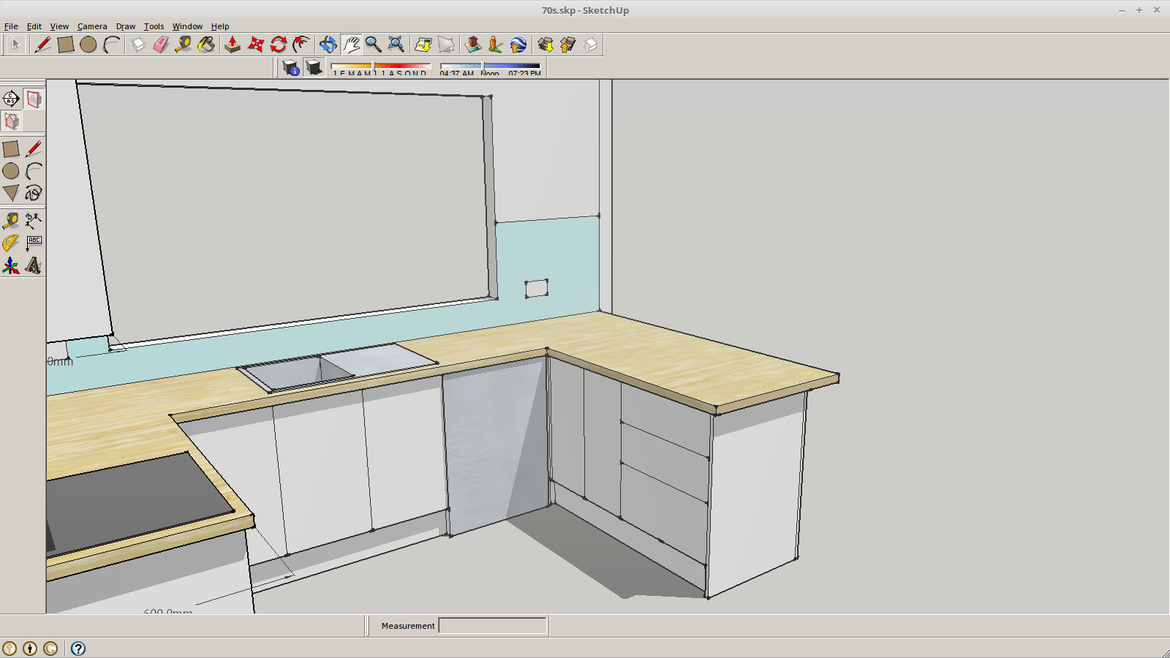Toggle the shadows display button
This screenshot has height=658, width=1170.
[313, 67]
